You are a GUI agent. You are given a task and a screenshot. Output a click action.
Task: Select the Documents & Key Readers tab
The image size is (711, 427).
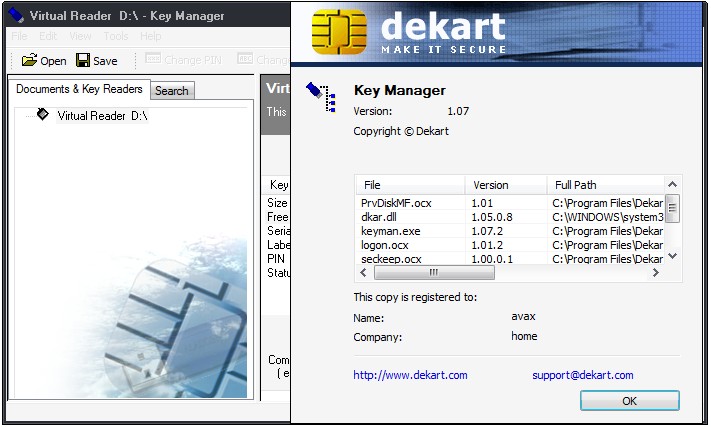[x=79, y=89]
